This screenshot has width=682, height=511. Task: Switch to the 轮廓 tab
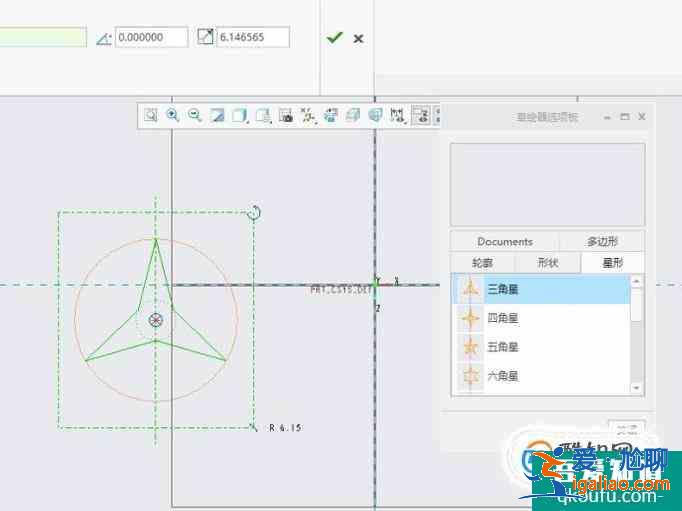[x=482, y=263]
